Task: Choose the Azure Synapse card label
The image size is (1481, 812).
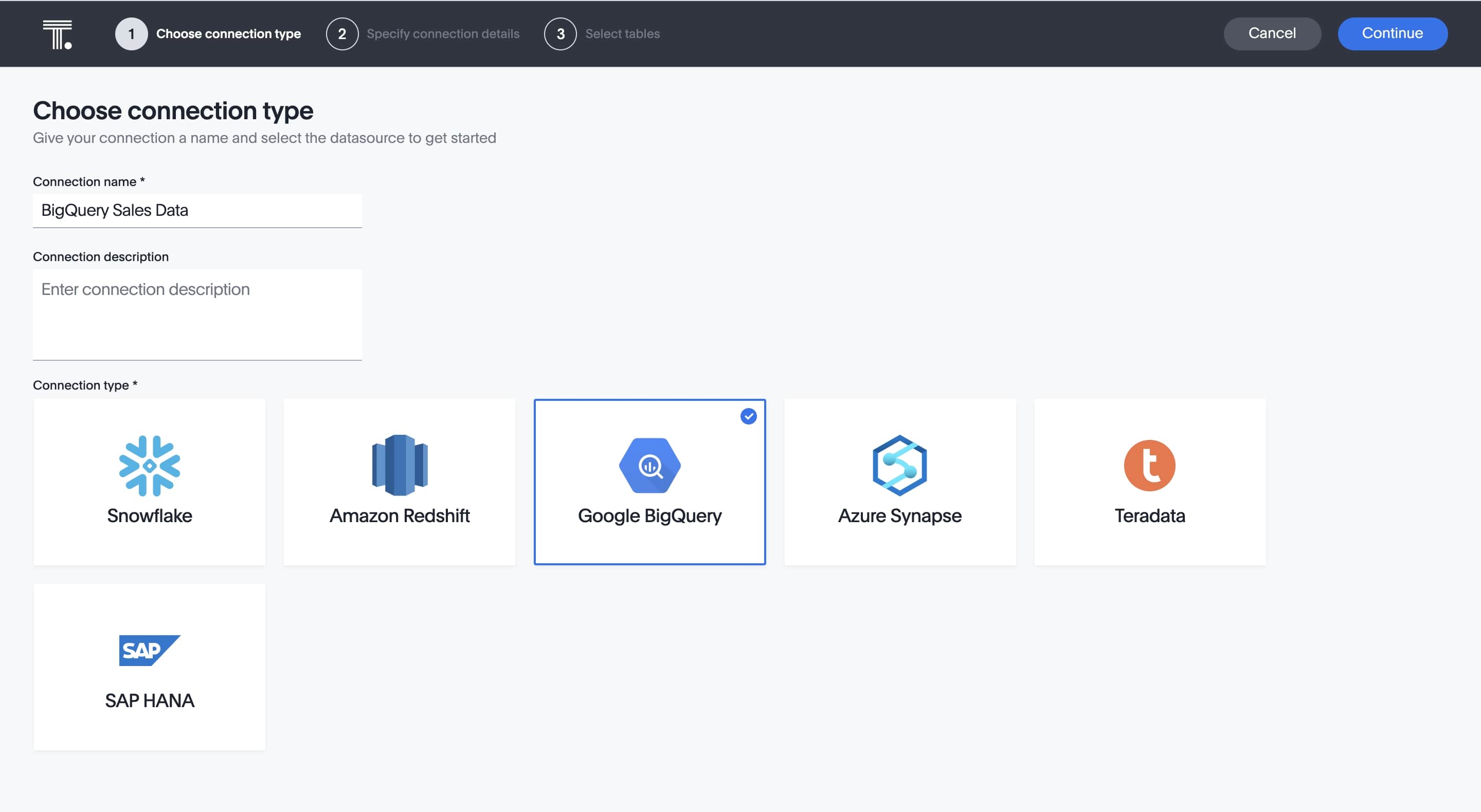Action: coord(900,516)
